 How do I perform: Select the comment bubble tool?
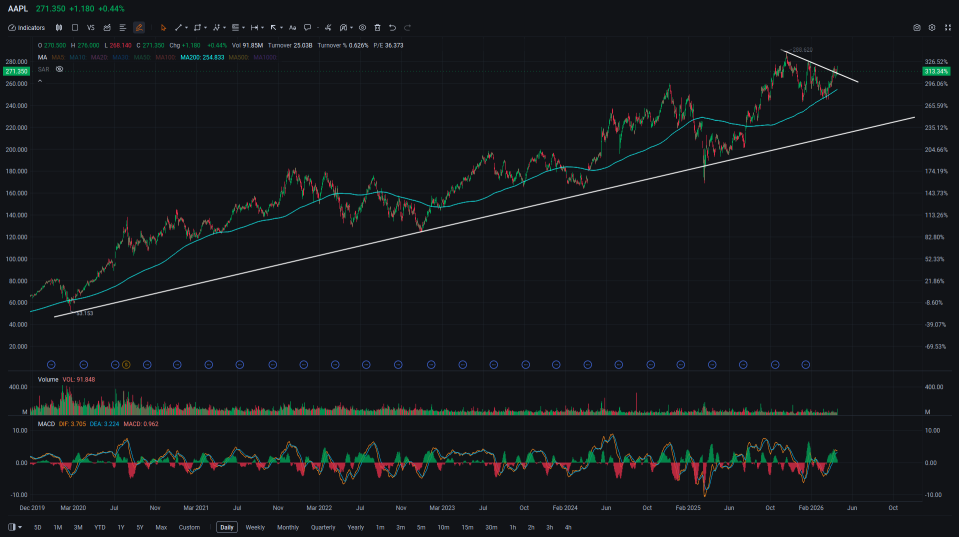(x=308, y=28)
